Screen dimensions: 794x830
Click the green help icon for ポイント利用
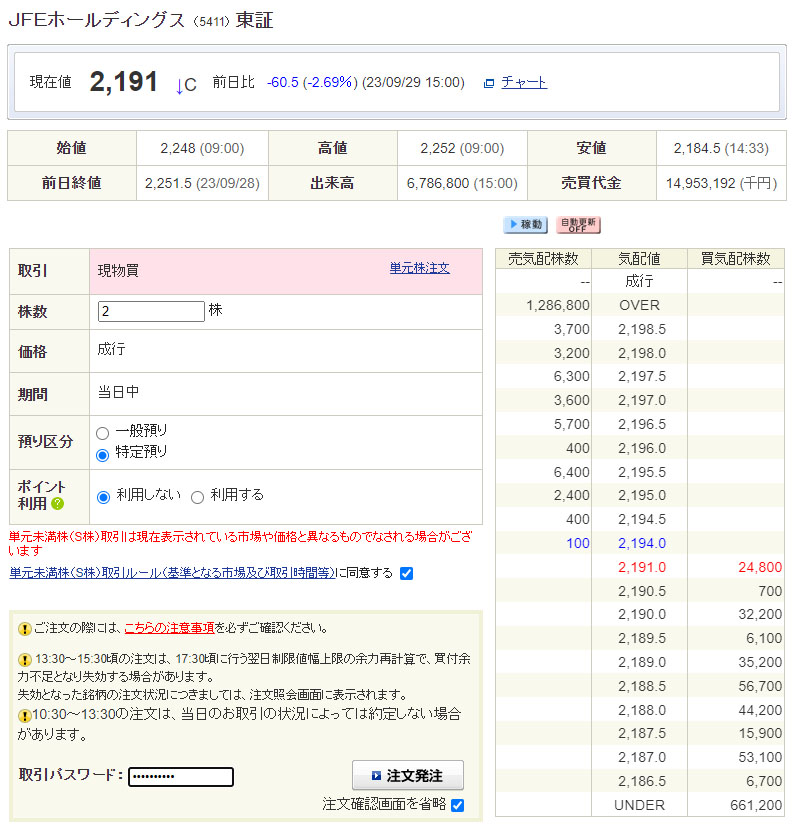tap(58, 503)
